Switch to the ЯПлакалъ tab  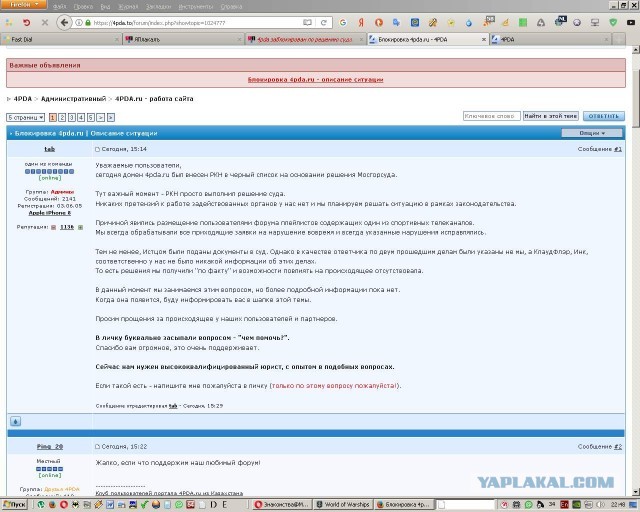click(183, 39)
